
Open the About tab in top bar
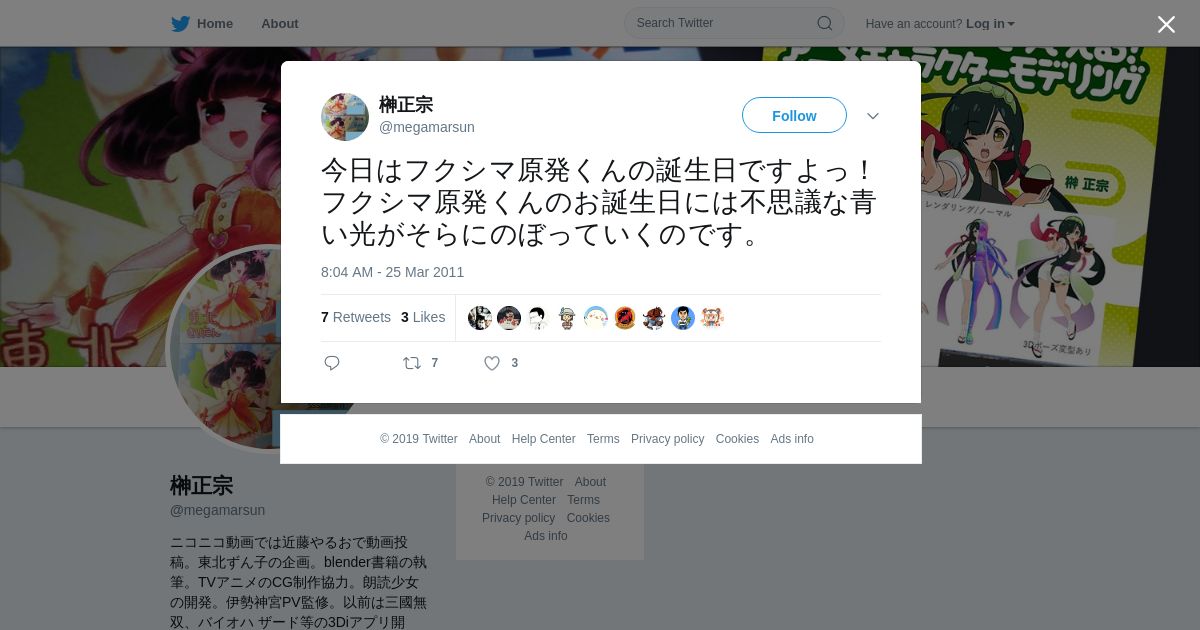pos(280,23)
